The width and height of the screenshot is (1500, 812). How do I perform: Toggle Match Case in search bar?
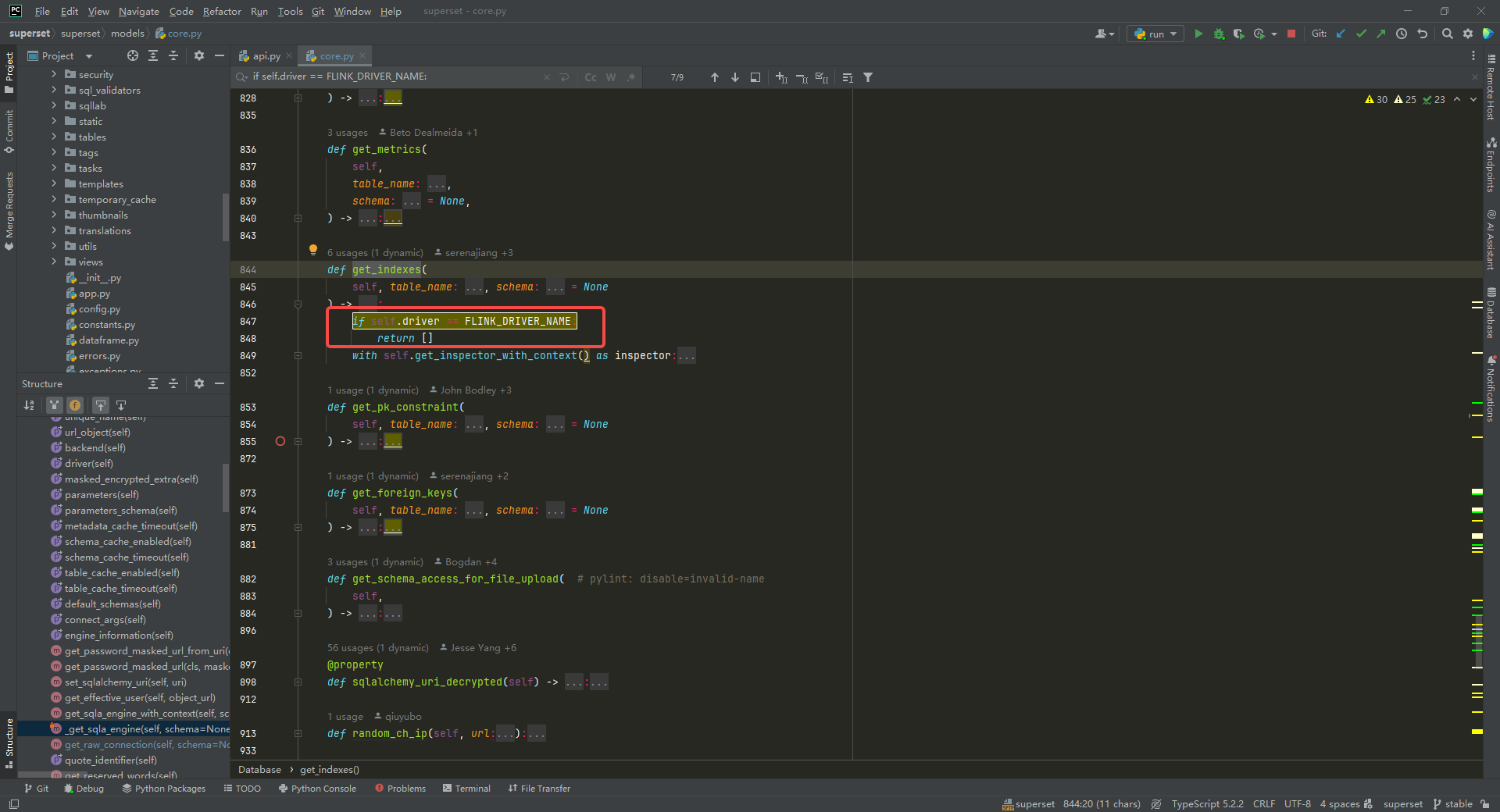[x=591, y=77]
